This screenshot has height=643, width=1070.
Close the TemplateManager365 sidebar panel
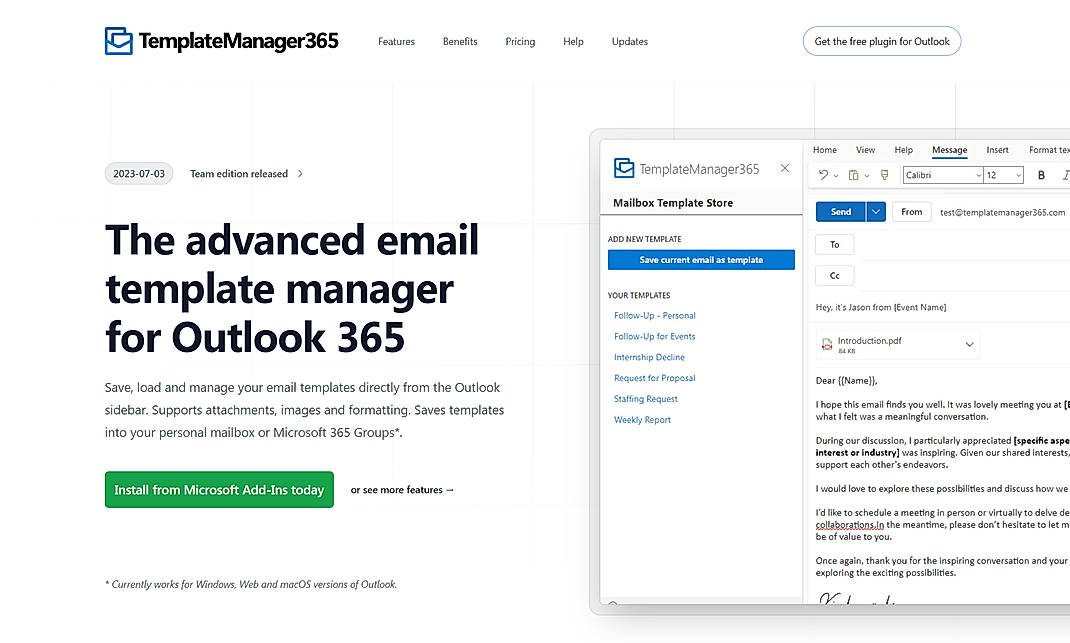[x=785, y=168]
